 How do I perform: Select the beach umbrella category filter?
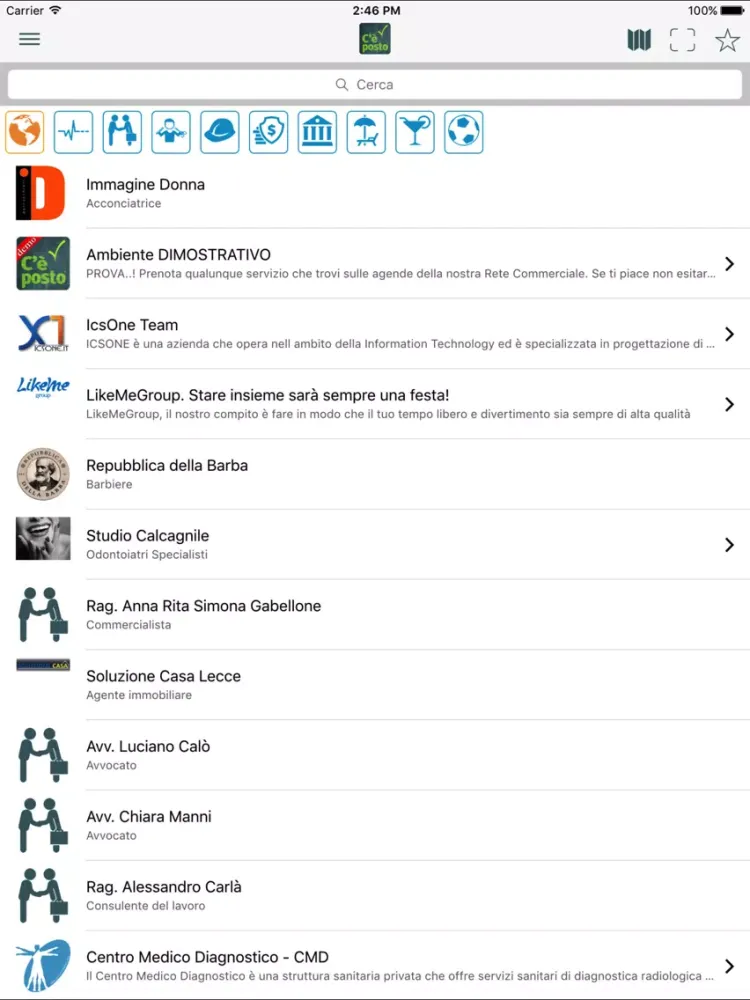[x=366, y=132]
